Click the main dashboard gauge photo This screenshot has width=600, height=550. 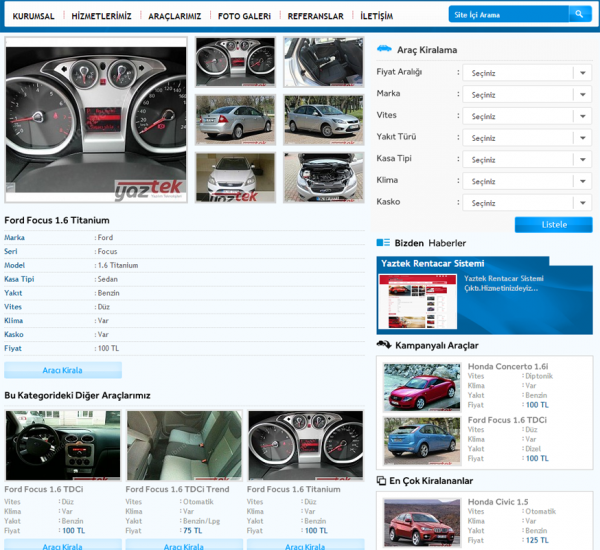click(x=96, y=120)
